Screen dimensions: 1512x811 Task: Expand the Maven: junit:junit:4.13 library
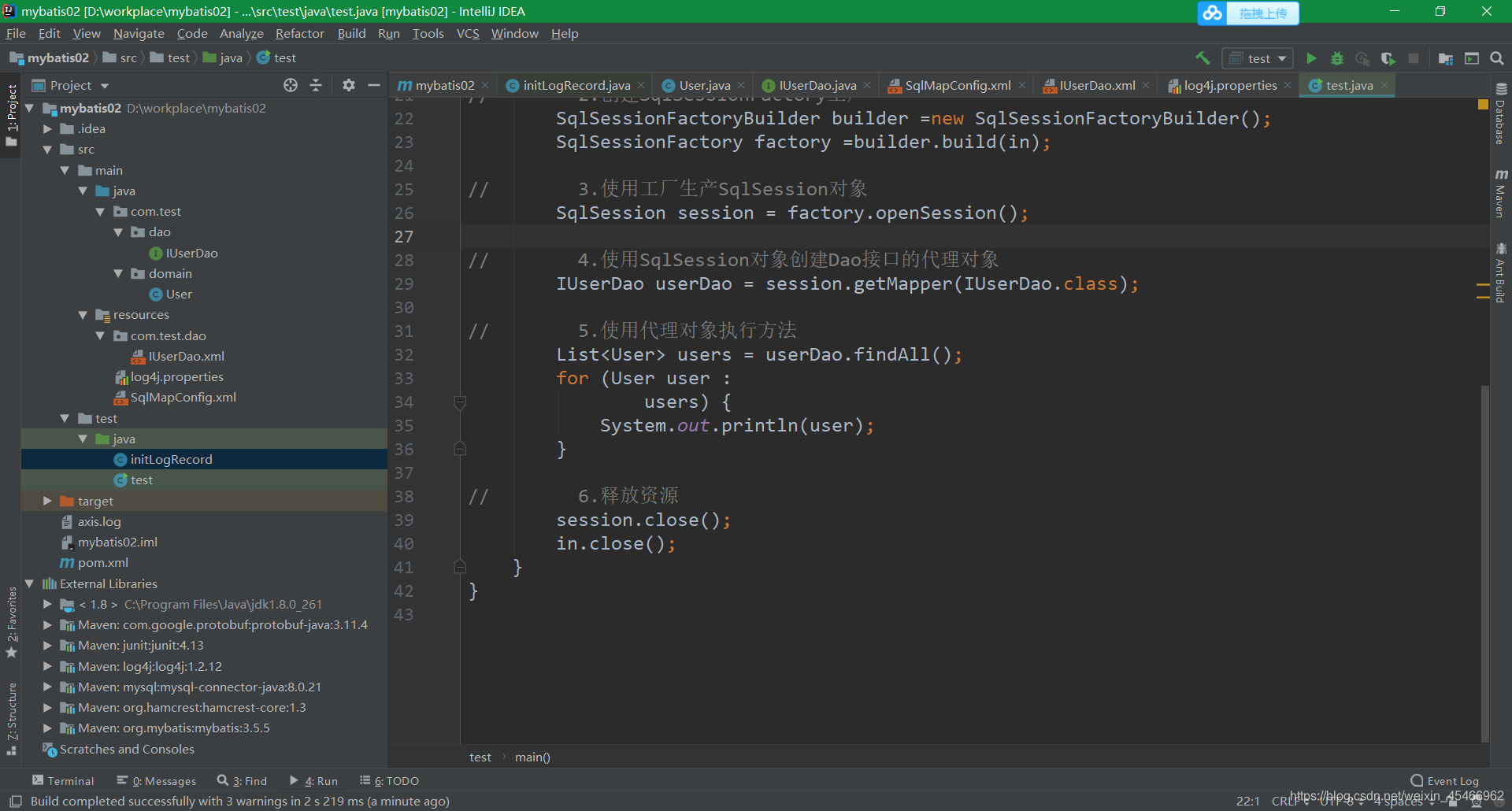(47, 645)
